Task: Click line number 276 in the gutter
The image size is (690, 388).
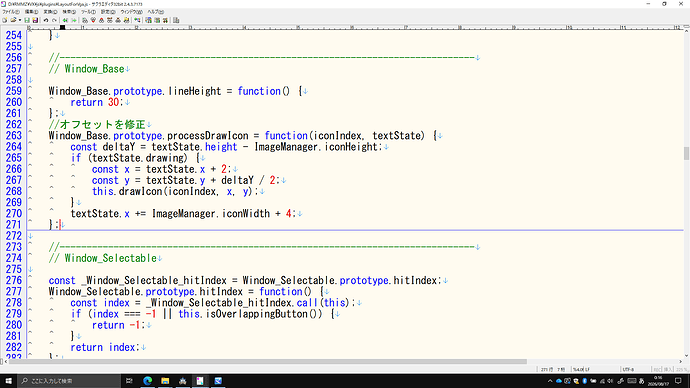Action: click(14, 280)
